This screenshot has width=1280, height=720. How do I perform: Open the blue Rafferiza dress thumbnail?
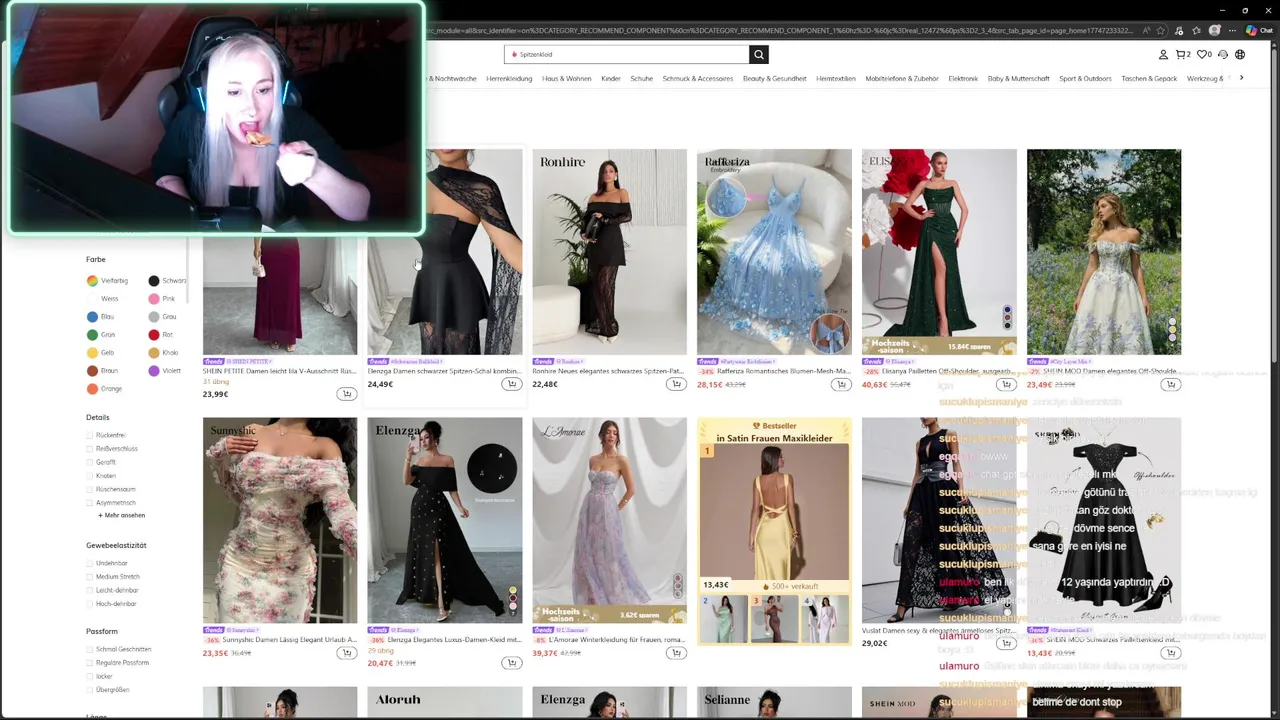click(x=774, y=252)
